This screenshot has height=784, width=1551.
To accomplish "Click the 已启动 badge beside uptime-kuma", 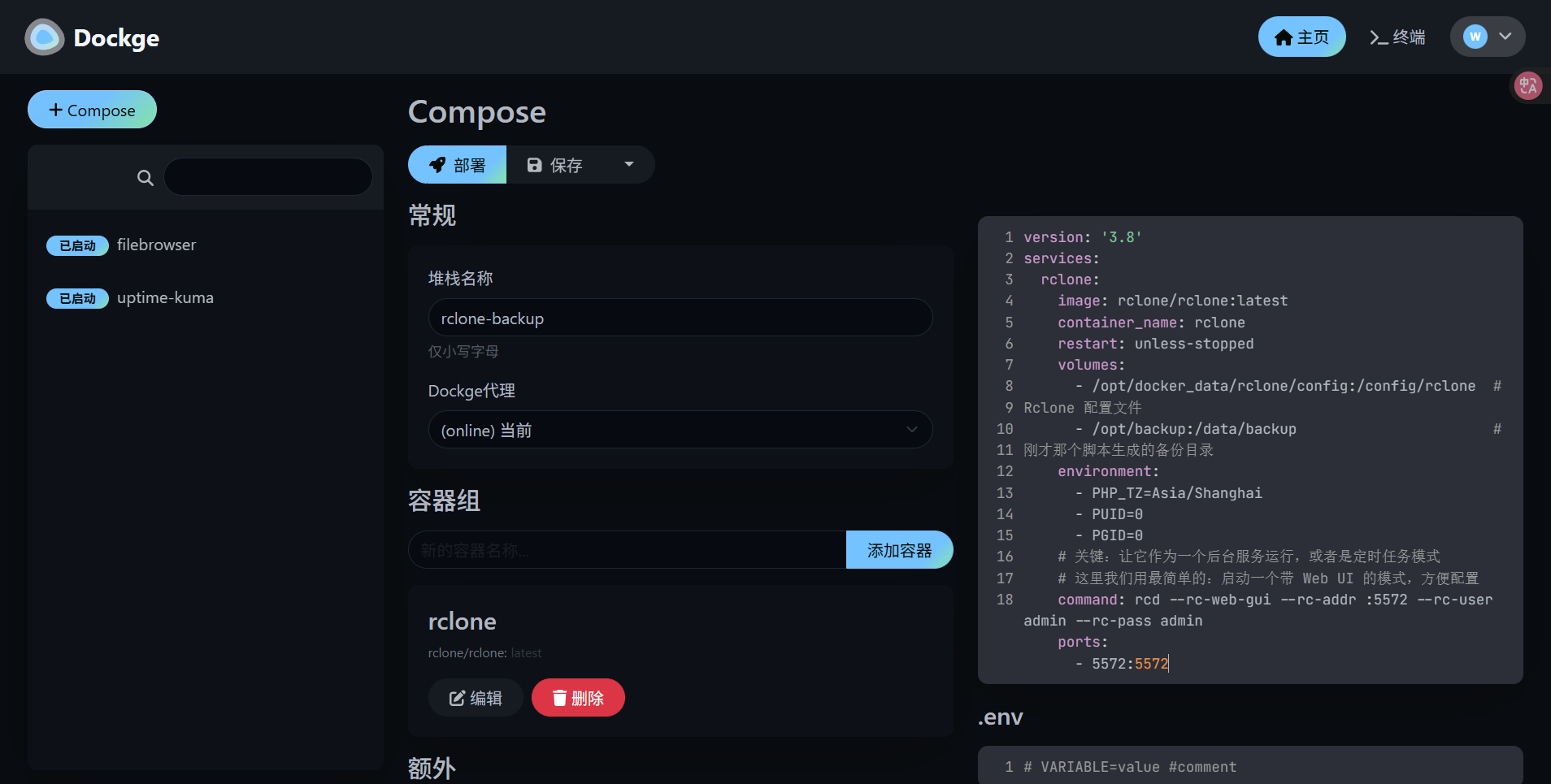I will tap(77, 298).
